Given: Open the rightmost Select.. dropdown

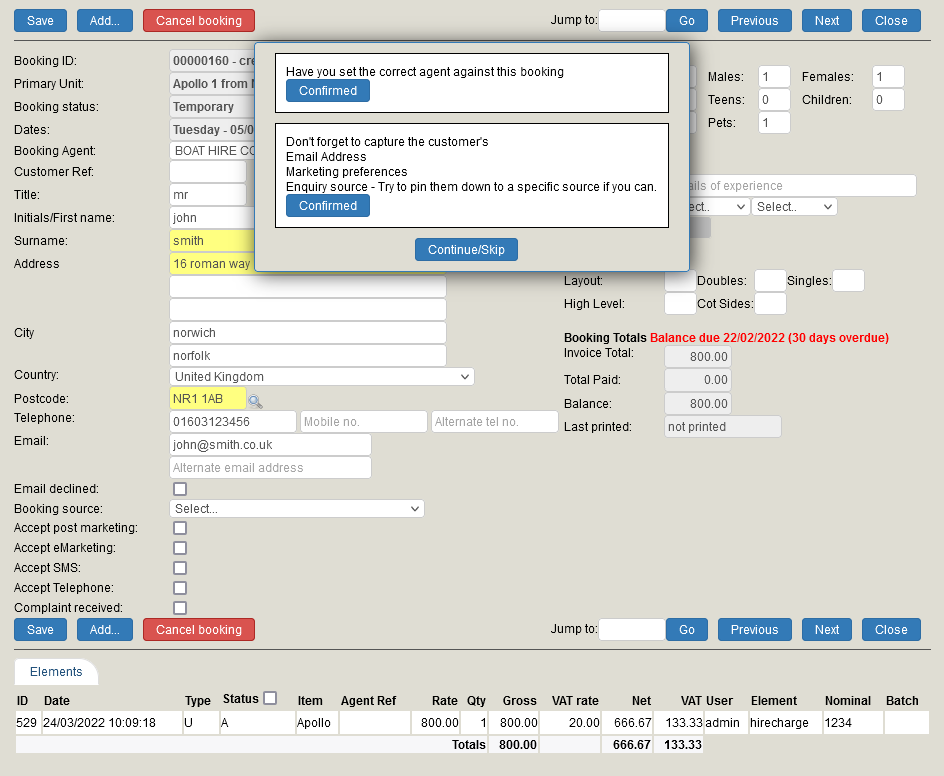Looking at the screenshot, I should coord(795,207).
